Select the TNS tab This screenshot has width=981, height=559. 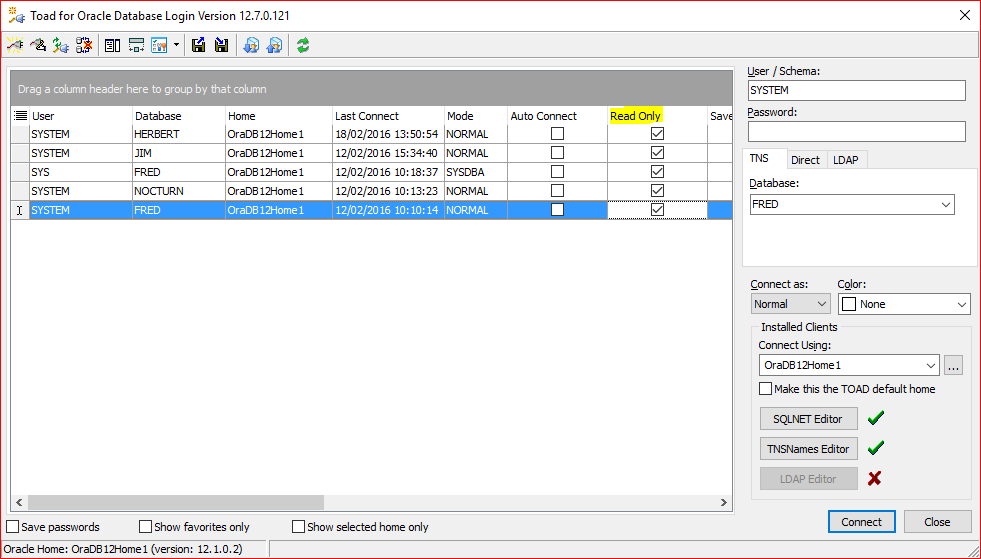(759, 159)
